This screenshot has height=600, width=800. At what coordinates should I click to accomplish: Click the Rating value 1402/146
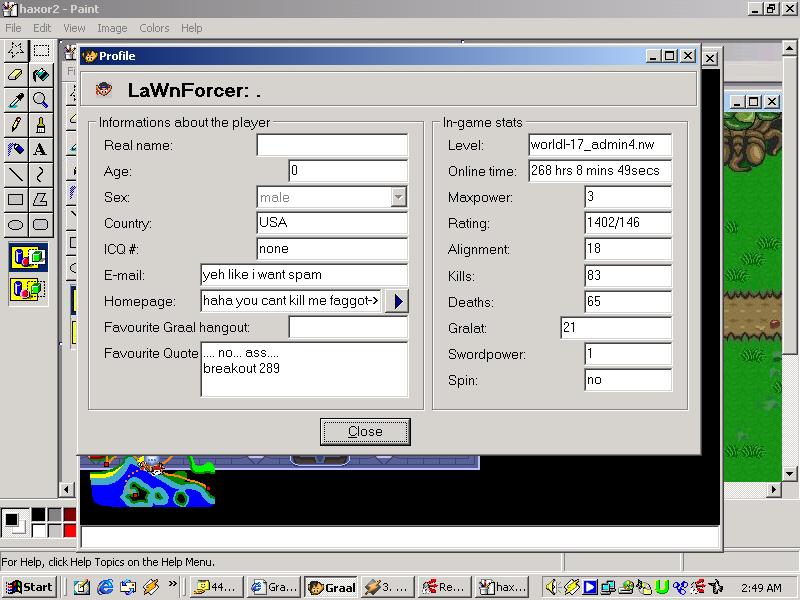pyautogui.click(x=628, y=223)
